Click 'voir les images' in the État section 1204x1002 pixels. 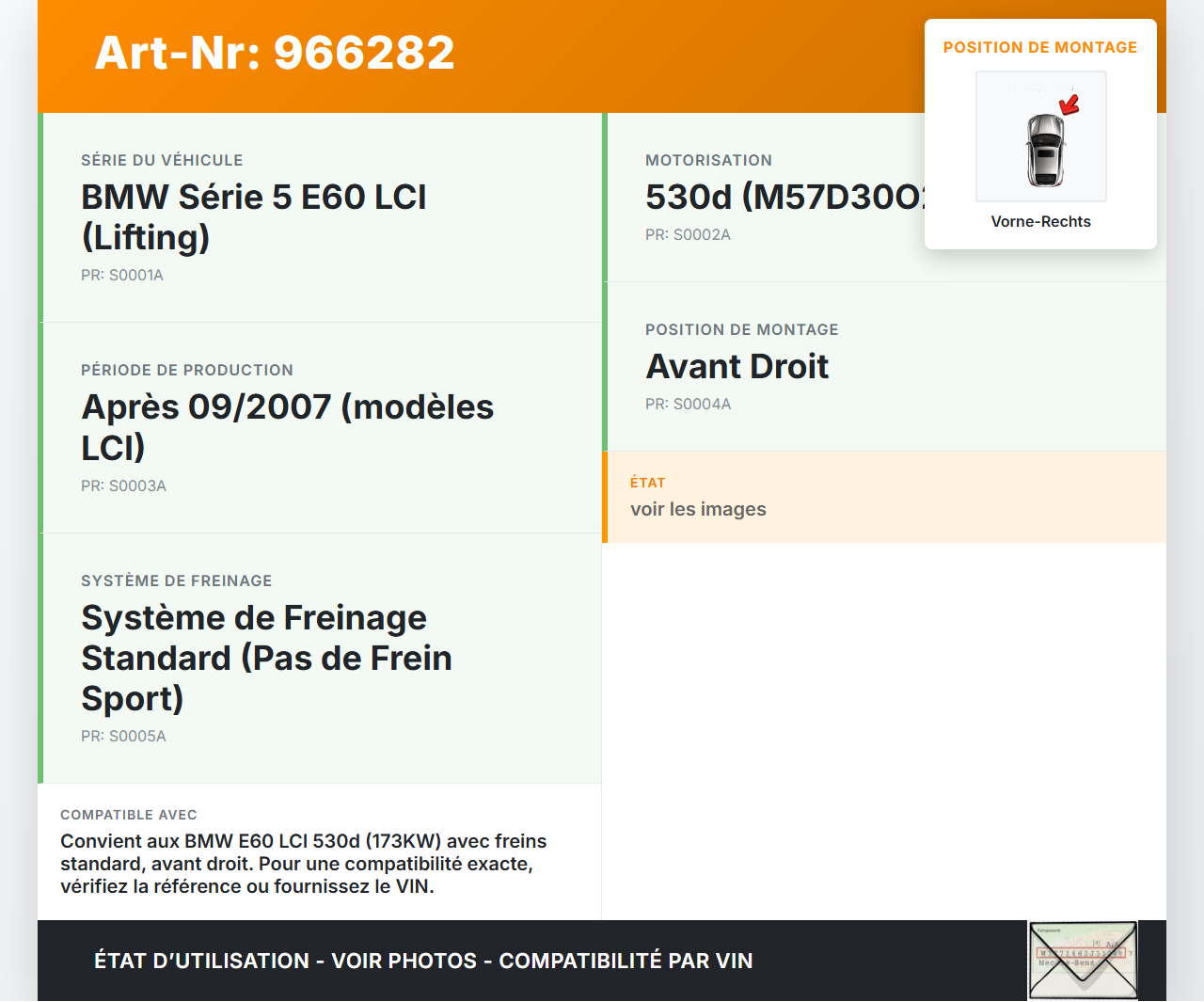(698, 510)
